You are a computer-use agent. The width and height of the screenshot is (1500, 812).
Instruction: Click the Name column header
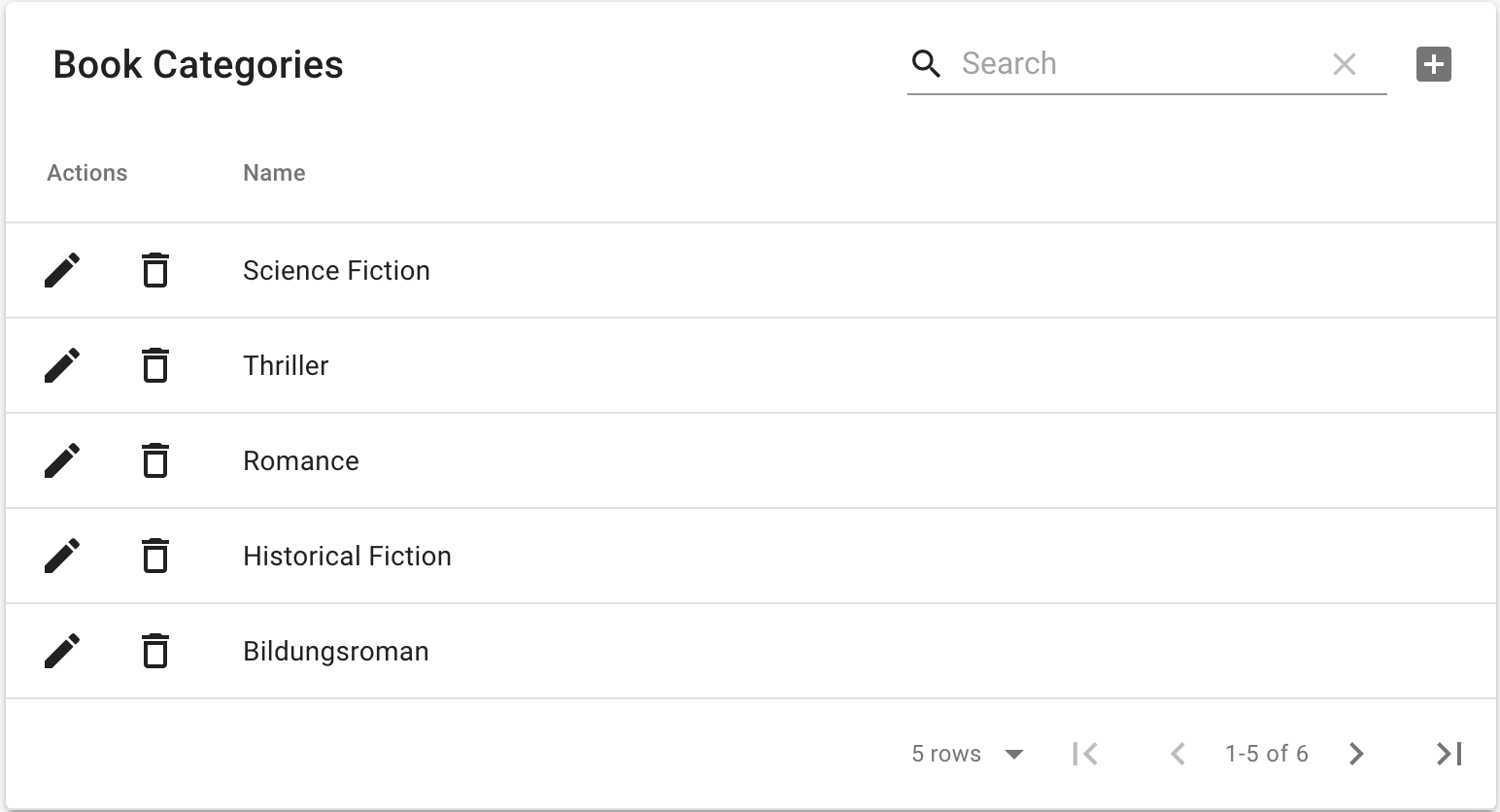click(x=274, y=173)
